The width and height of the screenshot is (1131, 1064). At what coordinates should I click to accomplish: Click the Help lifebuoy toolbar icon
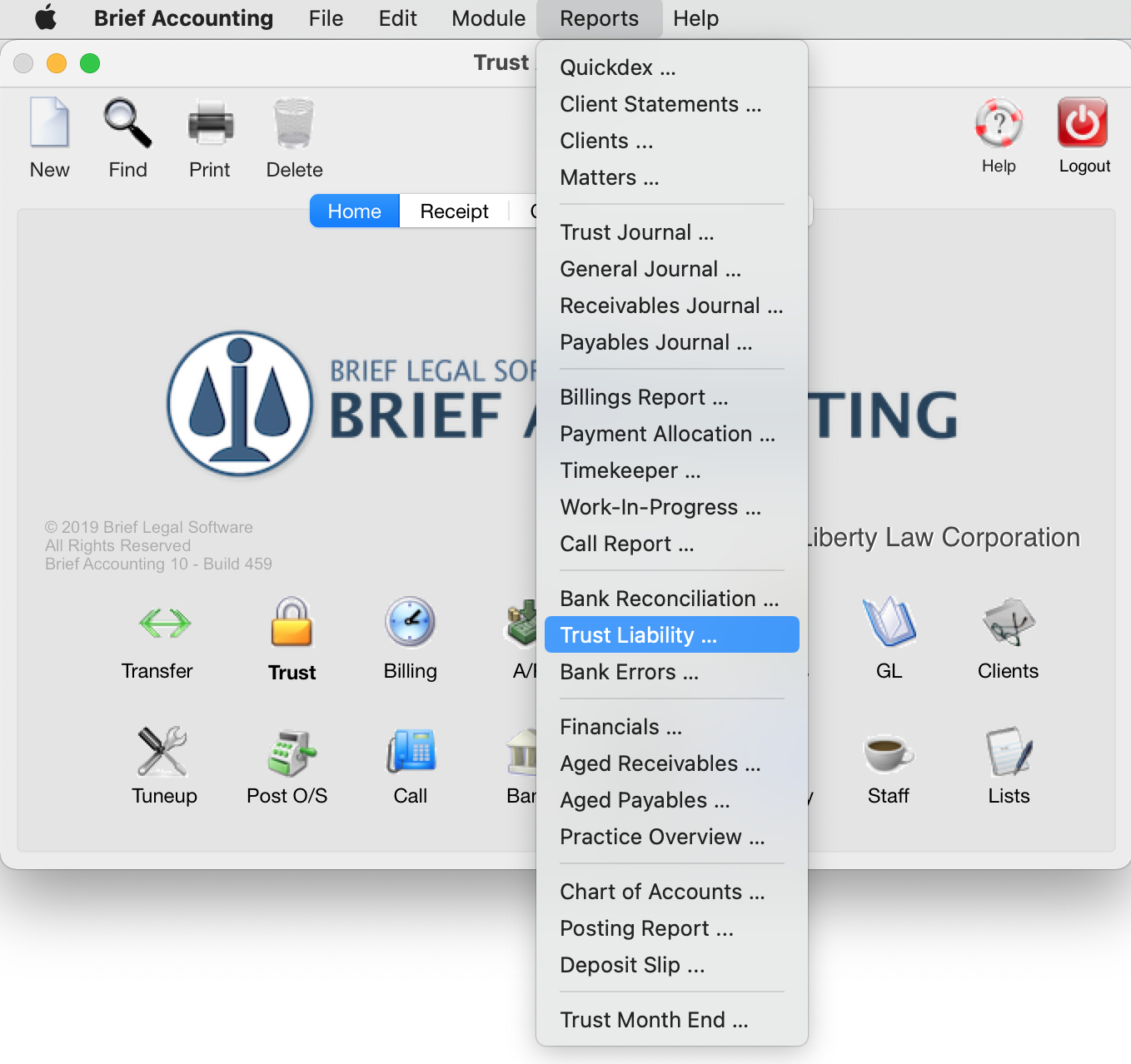pos(999,123)
